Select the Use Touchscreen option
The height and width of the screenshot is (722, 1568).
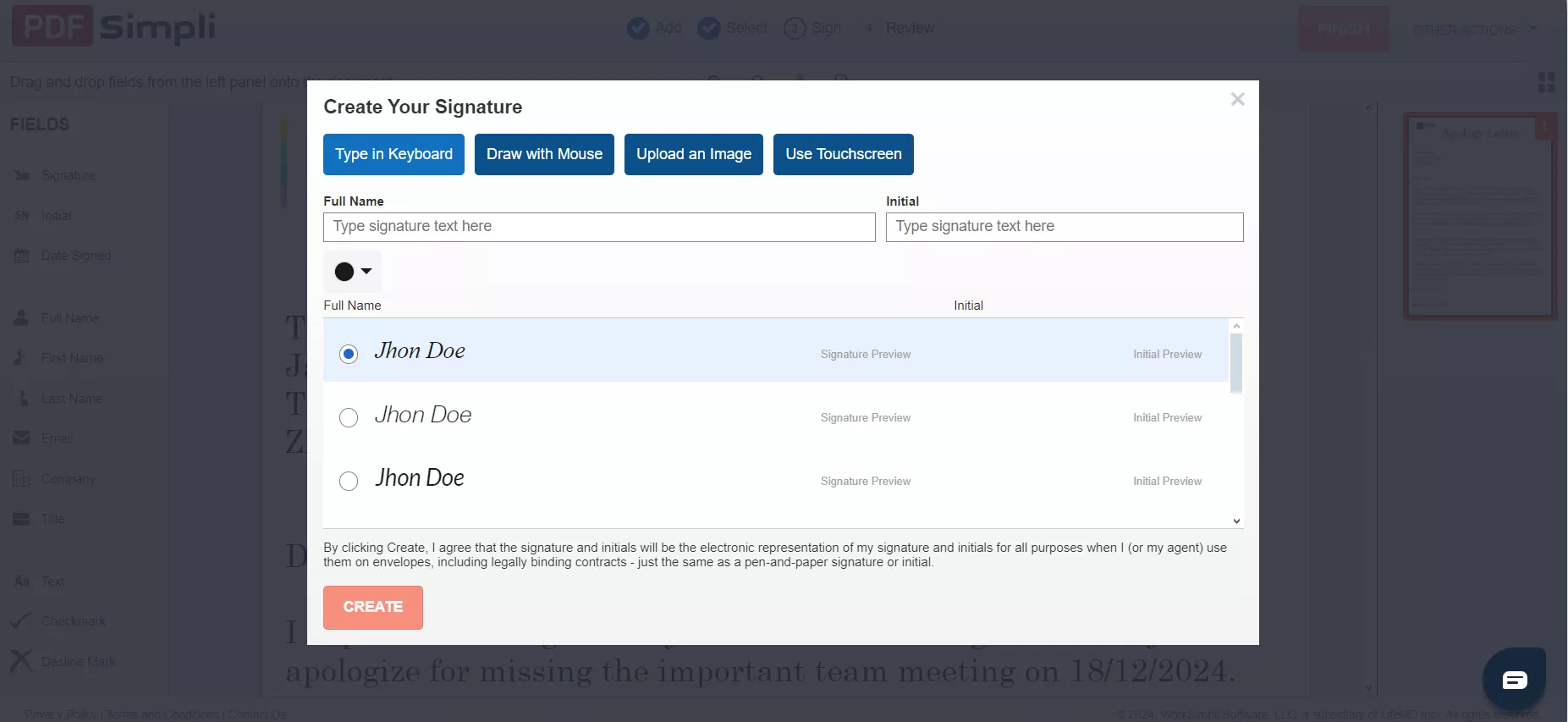(843, 154)
